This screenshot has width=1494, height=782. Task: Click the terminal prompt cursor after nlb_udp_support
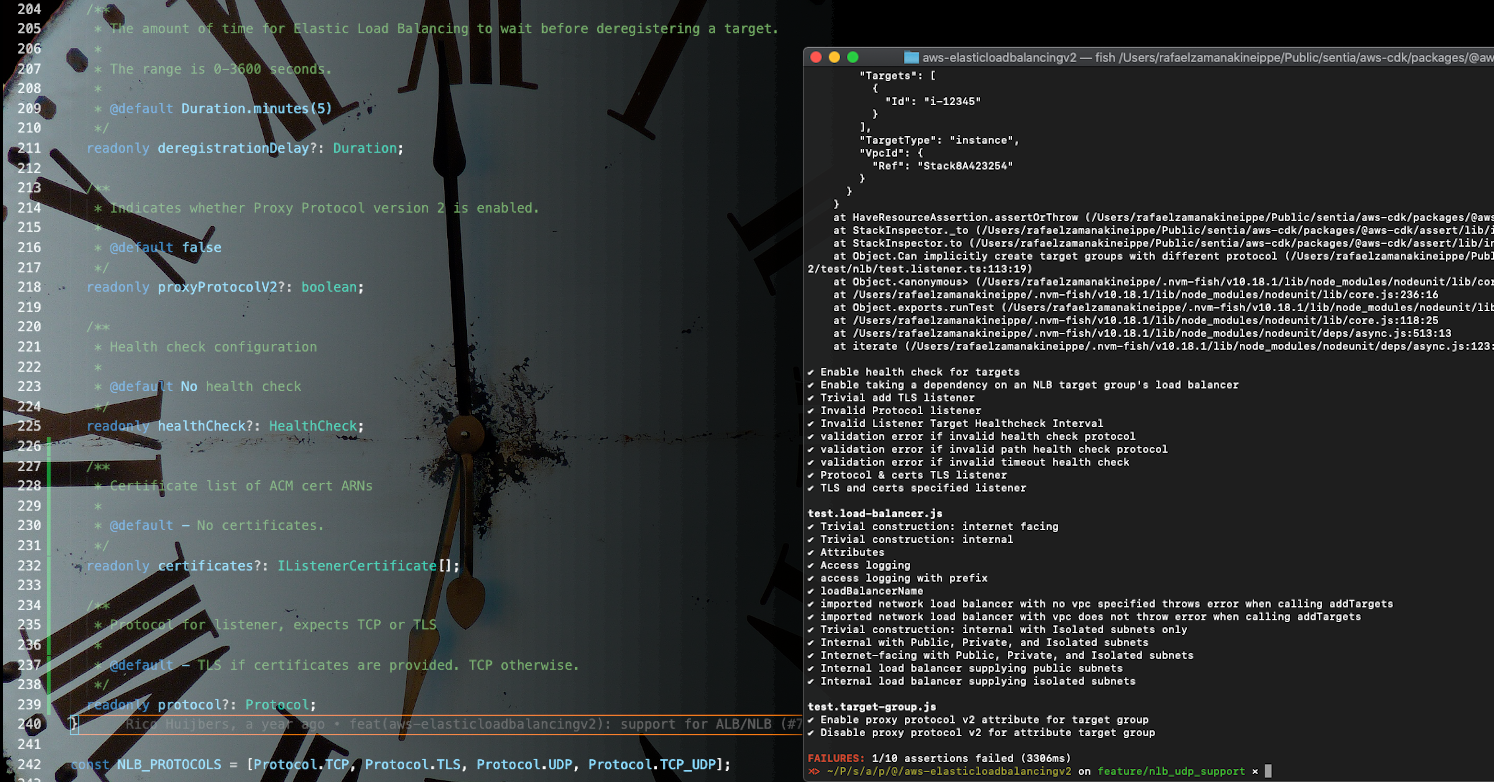tap(1268, 772)
